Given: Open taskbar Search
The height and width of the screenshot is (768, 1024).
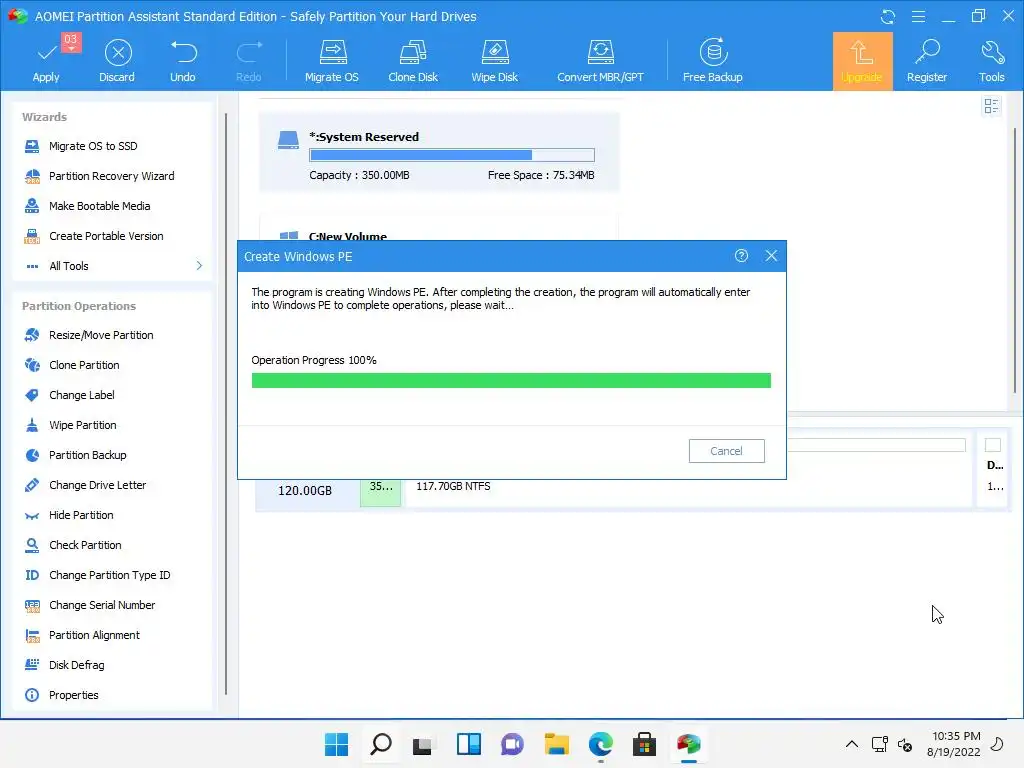Looking at the screenshot, I should [381, 744].
